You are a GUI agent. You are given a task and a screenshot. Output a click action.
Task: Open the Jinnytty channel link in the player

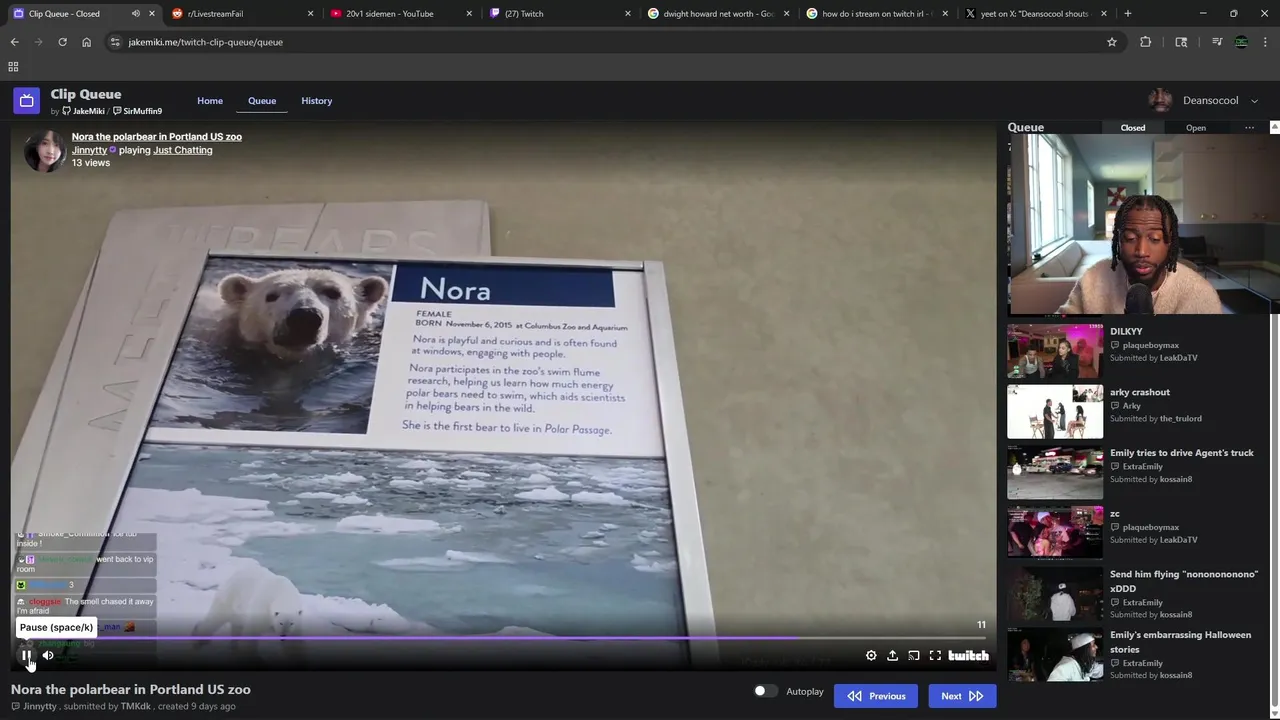click(x=90, y=150)
